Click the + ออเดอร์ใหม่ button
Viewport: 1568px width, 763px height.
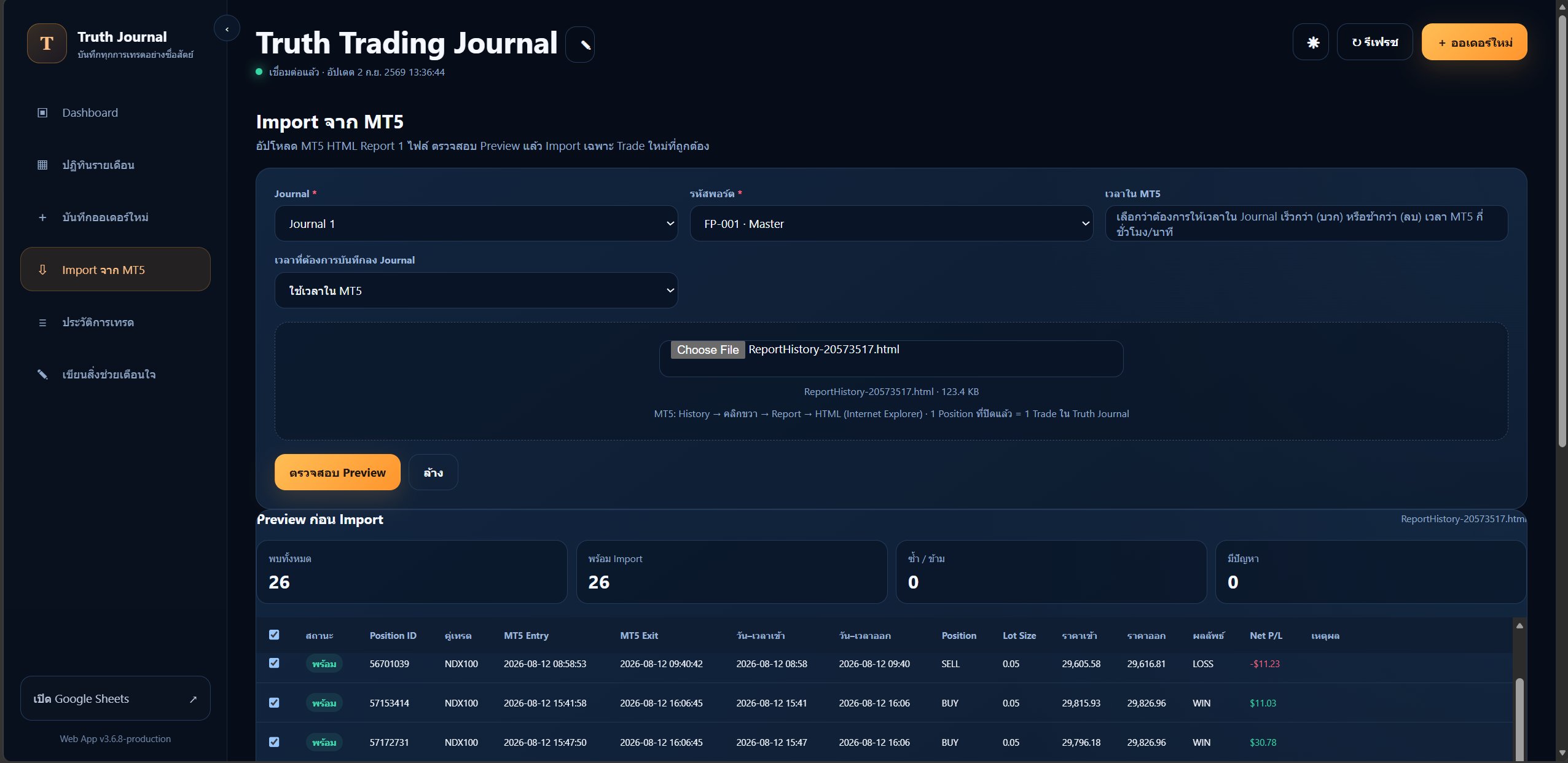pos(1474,42)
